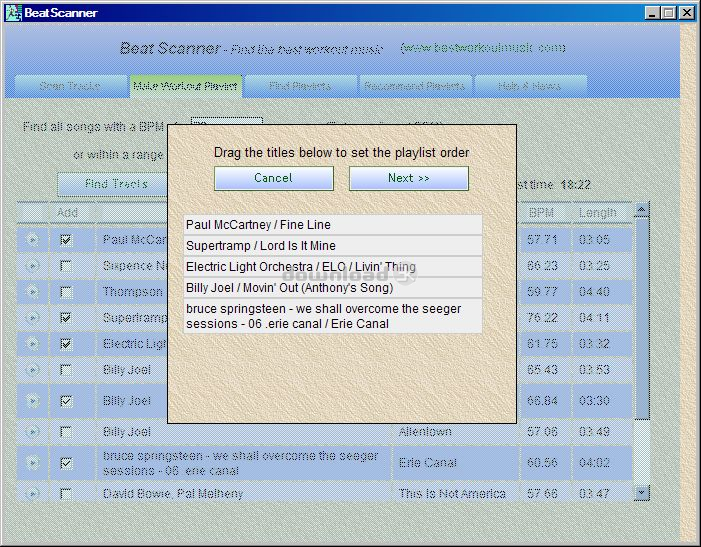Click the Find Tracks button

point(112,184)
